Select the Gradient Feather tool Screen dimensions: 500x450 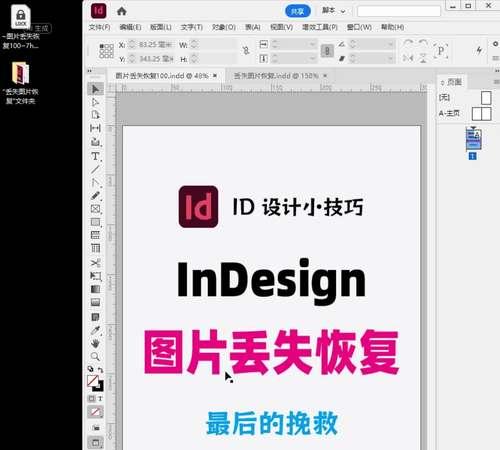point(95,303)
